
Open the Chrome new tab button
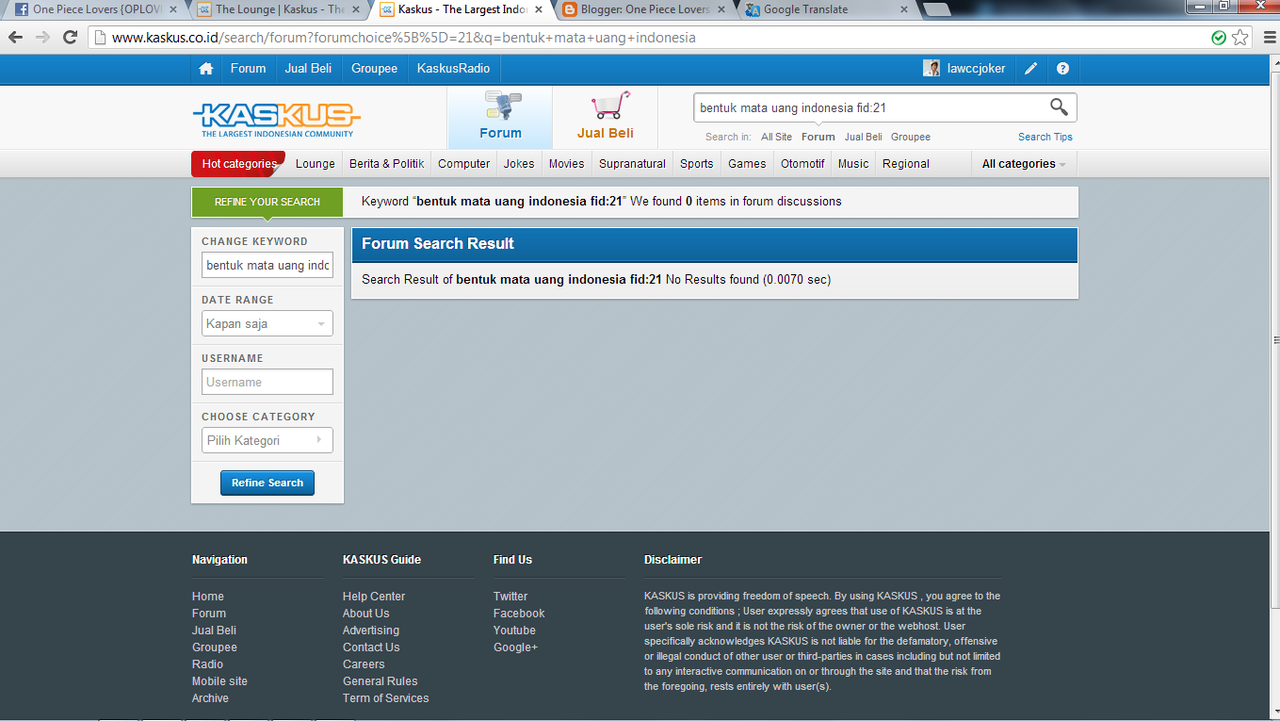click(x=936, y=10)
